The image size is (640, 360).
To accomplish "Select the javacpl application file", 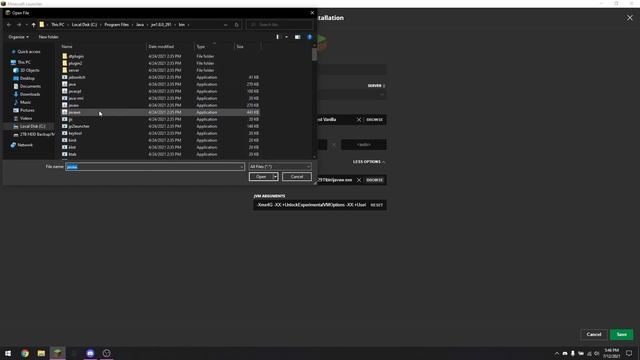I will pyautogui.click(x=75, y=91).
